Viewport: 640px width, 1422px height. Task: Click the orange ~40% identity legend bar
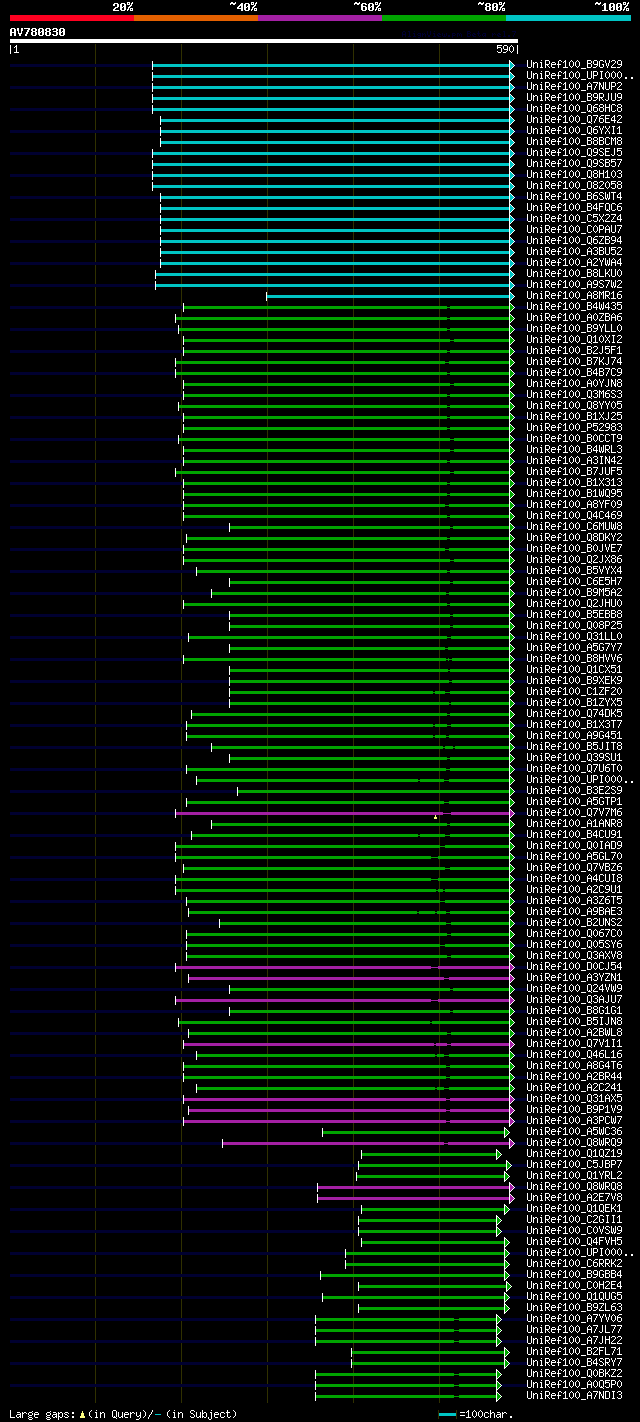[196, 17]
